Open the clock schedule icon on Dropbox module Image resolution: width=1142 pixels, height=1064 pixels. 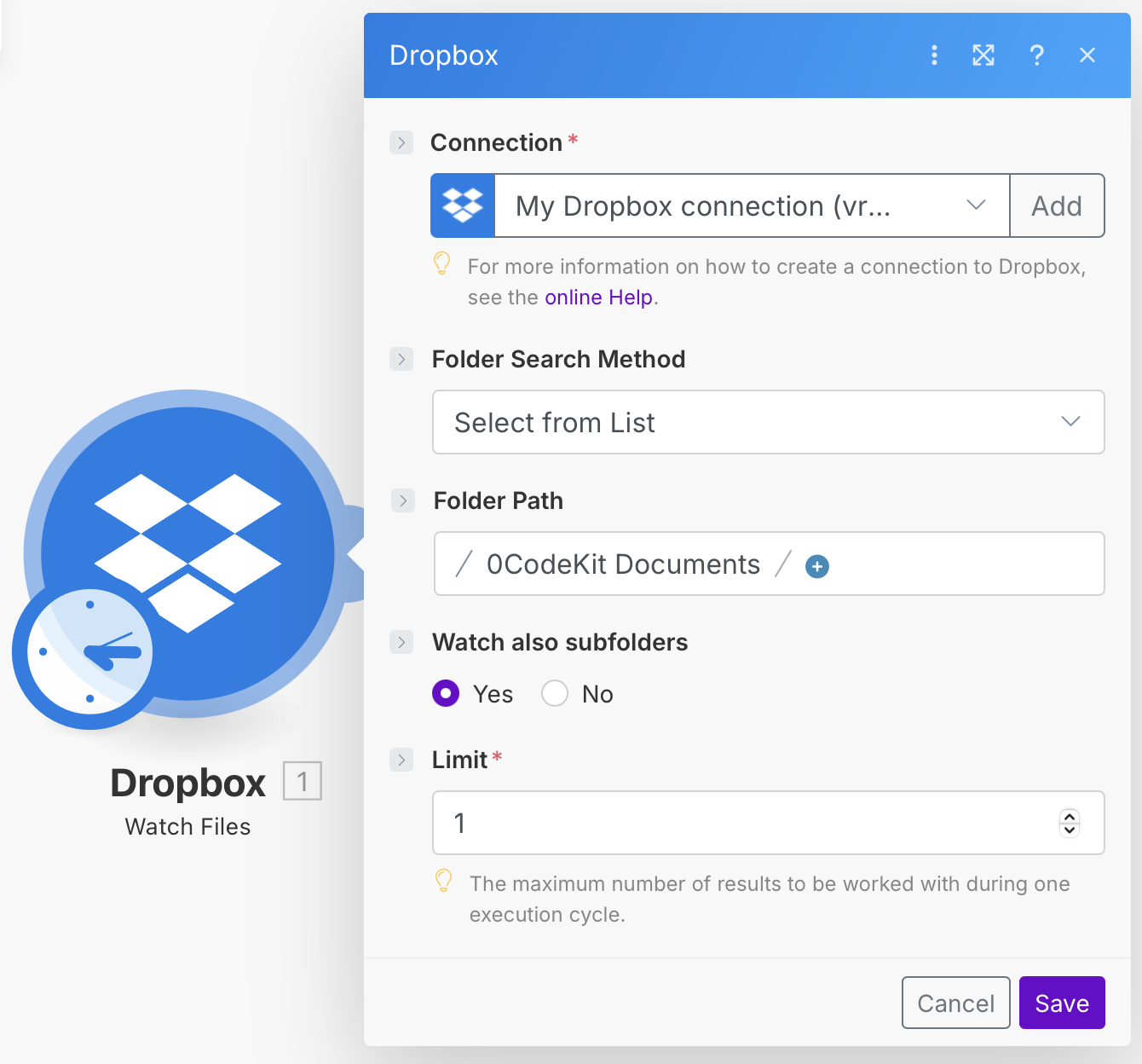point(89,652)
